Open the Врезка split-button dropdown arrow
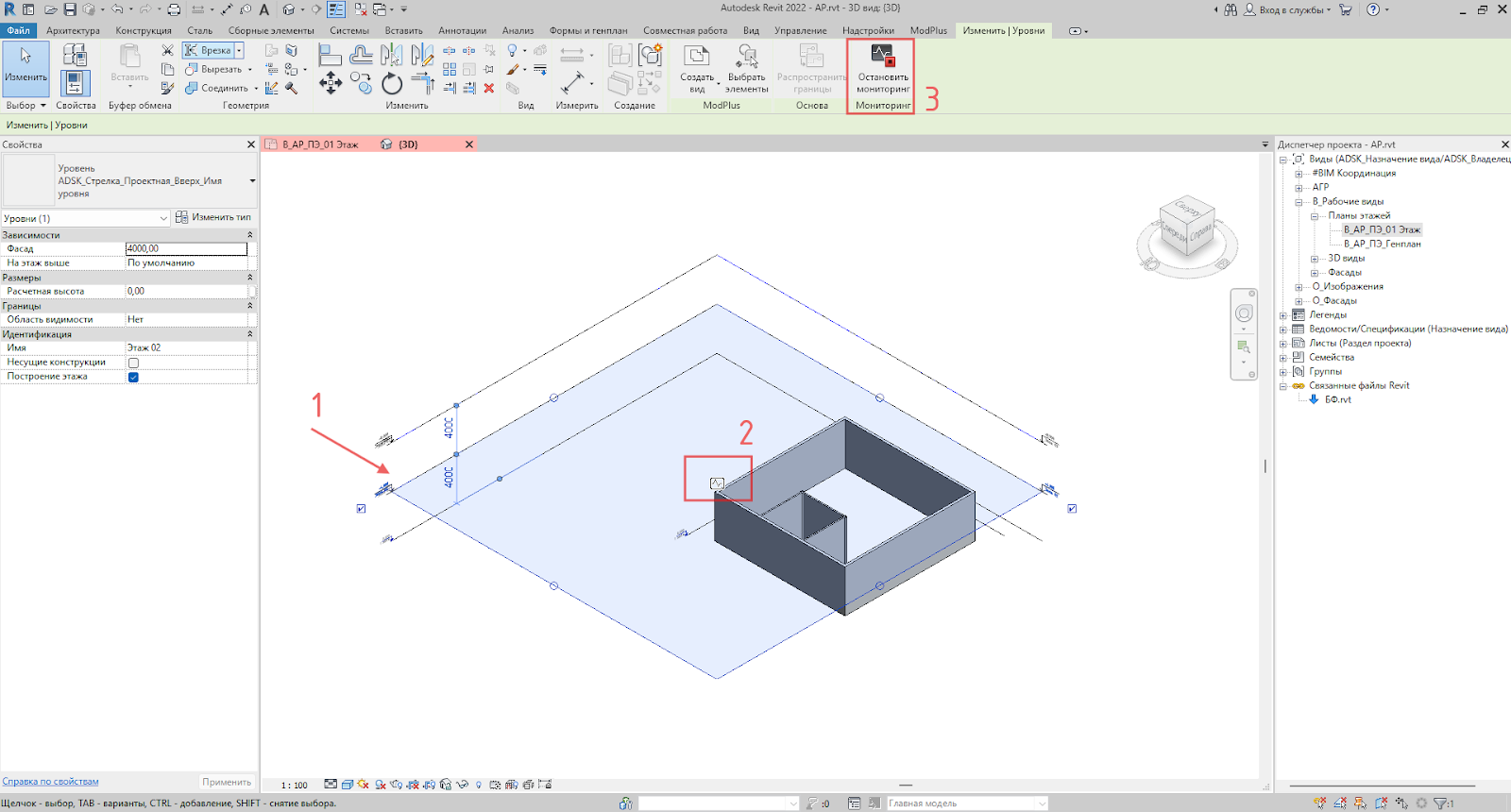The width and height of the screenshot is (1511, 812). 240,50
